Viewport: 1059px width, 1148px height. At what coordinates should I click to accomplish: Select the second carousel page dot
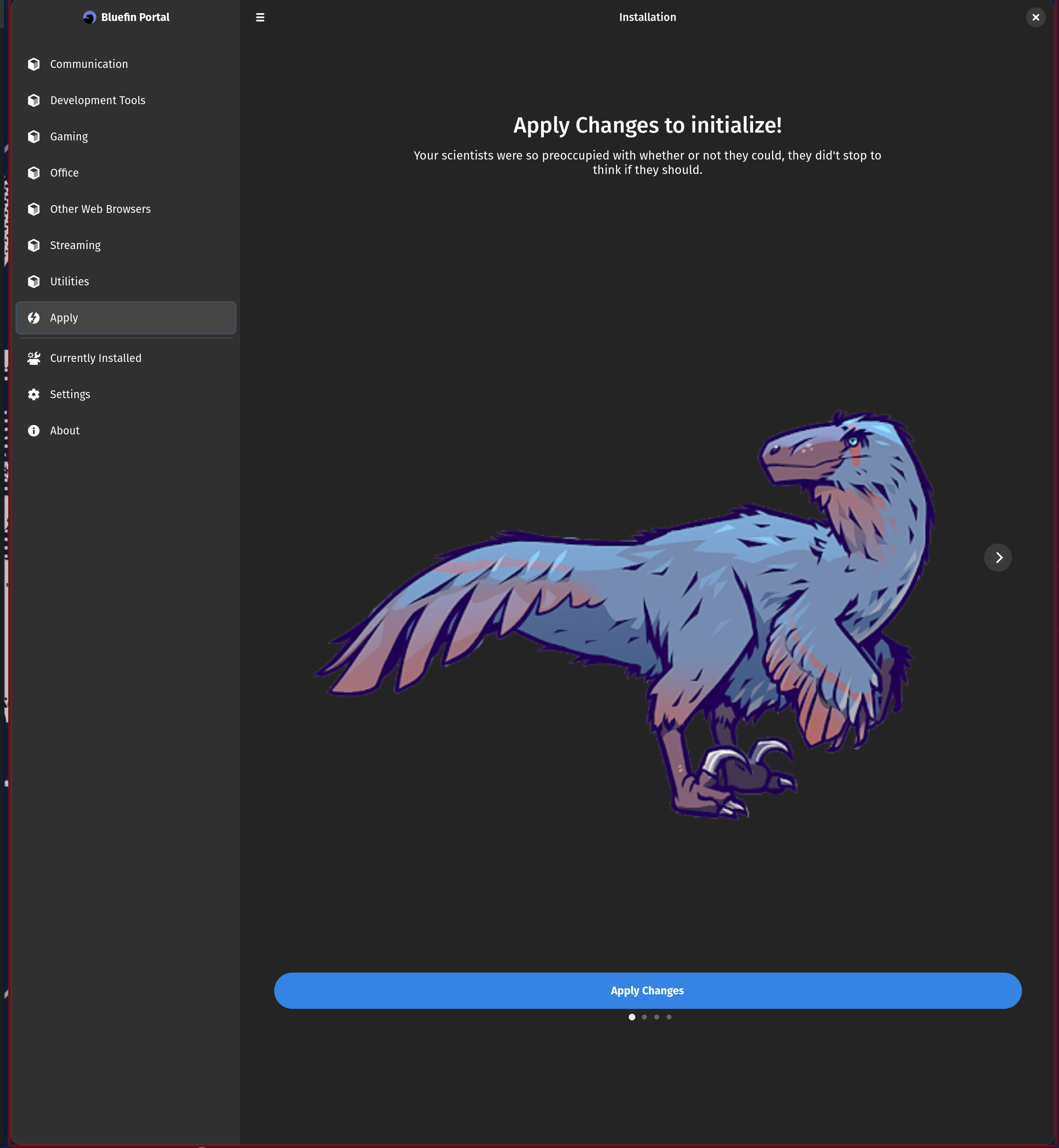644,1017
